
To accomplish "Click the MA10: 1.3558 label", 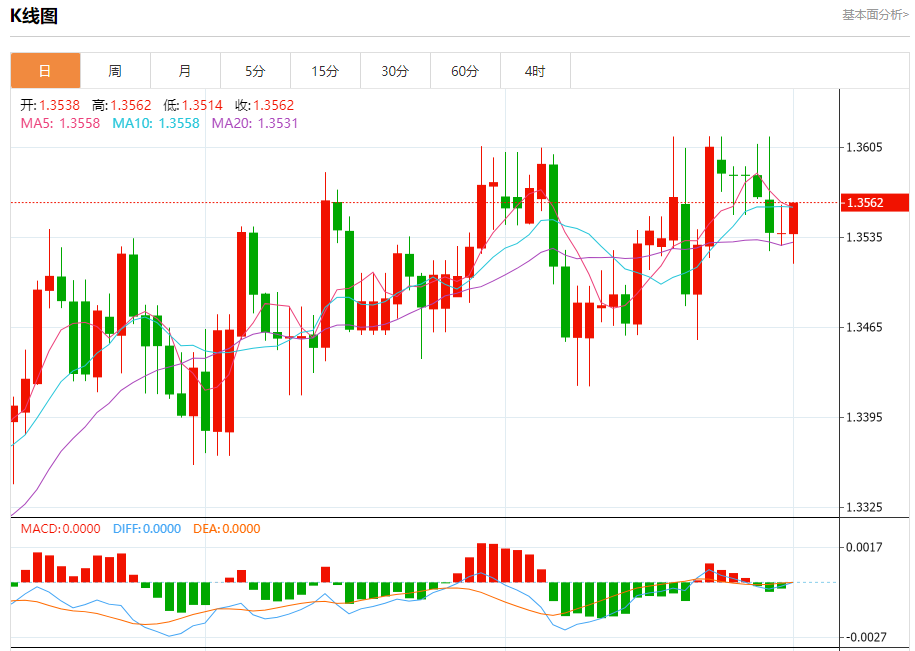I will coord(156,124).
